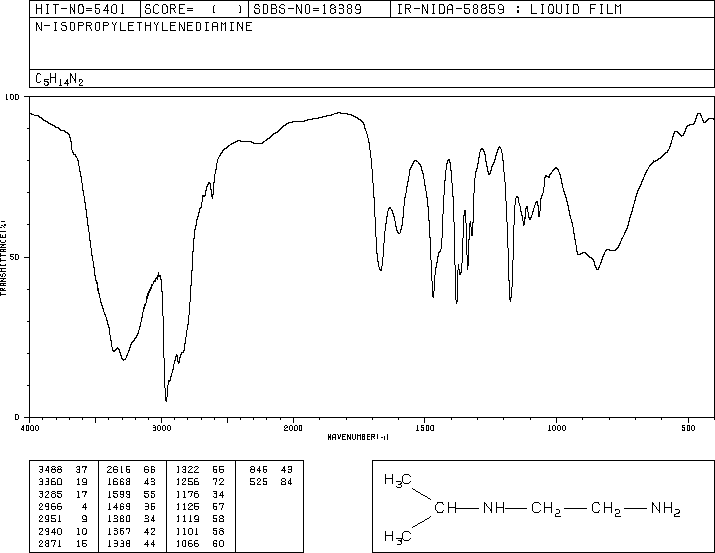
Task: Select the SDBS-NO=18389 header text
Action: [307, 10]
